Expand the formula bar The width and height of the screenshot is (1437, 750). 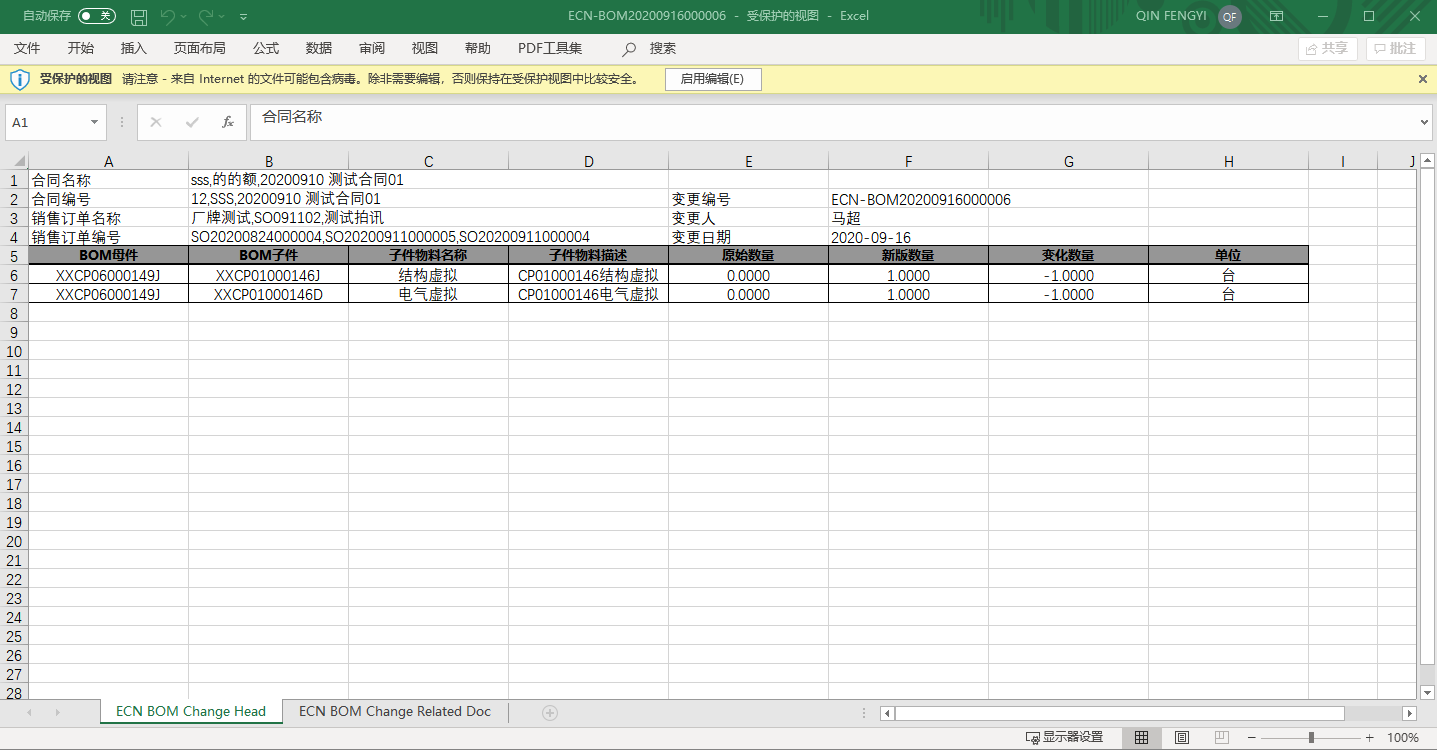click(1425, 122)
